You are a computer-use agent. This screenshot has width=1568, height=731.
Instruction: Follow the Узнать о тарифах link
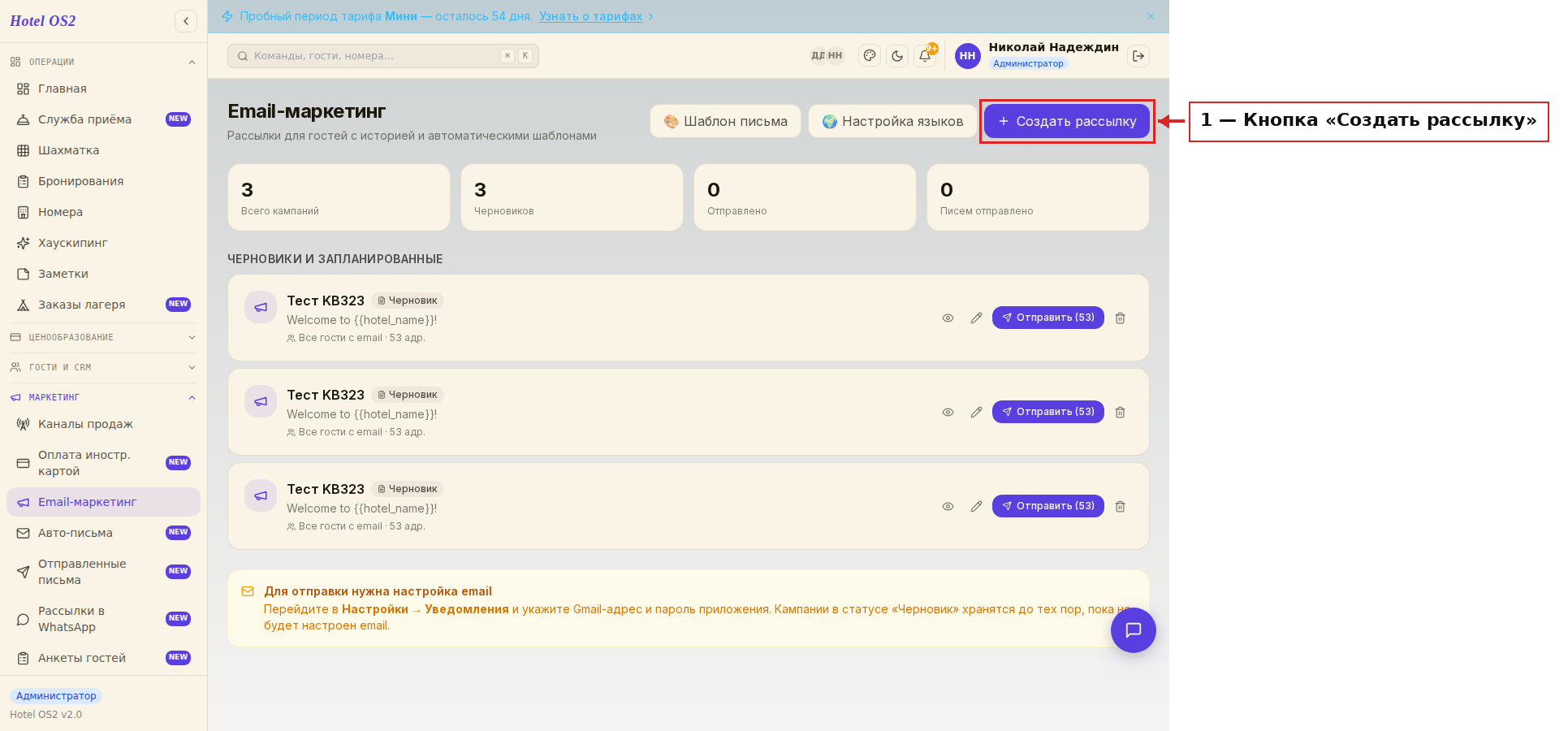click(590, 16)
